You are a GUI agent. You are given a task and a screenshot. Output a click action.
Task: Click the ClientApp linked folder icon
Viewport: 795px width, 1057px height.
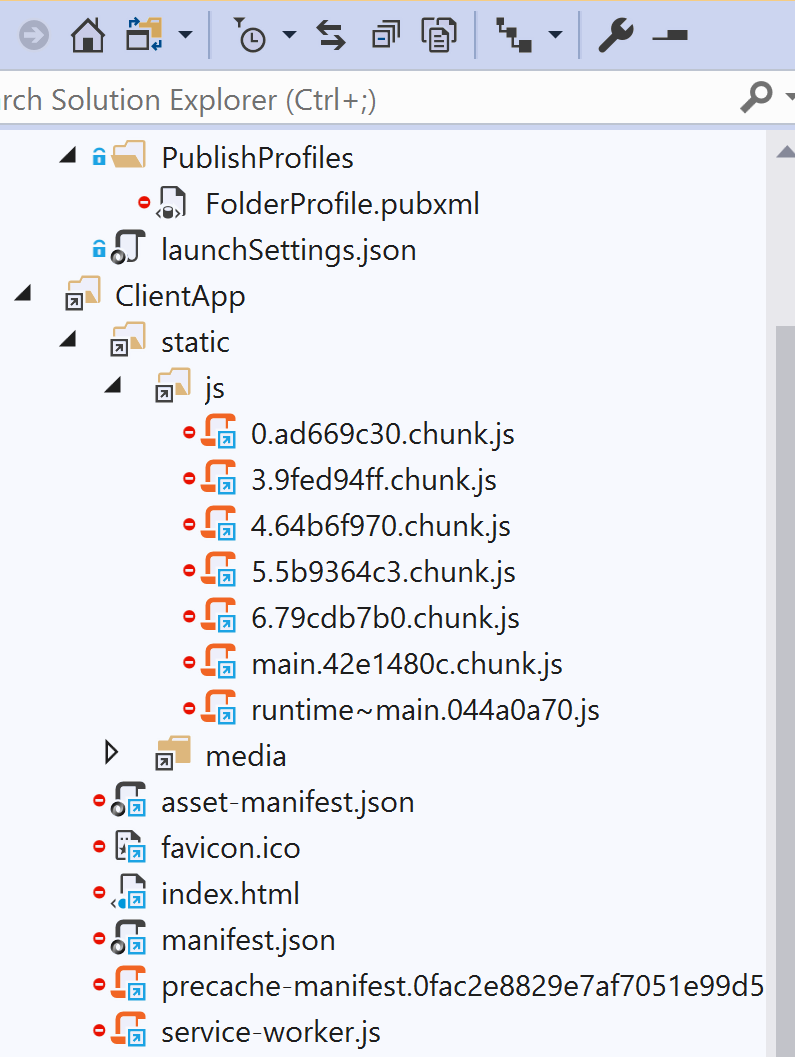[82, 293]
